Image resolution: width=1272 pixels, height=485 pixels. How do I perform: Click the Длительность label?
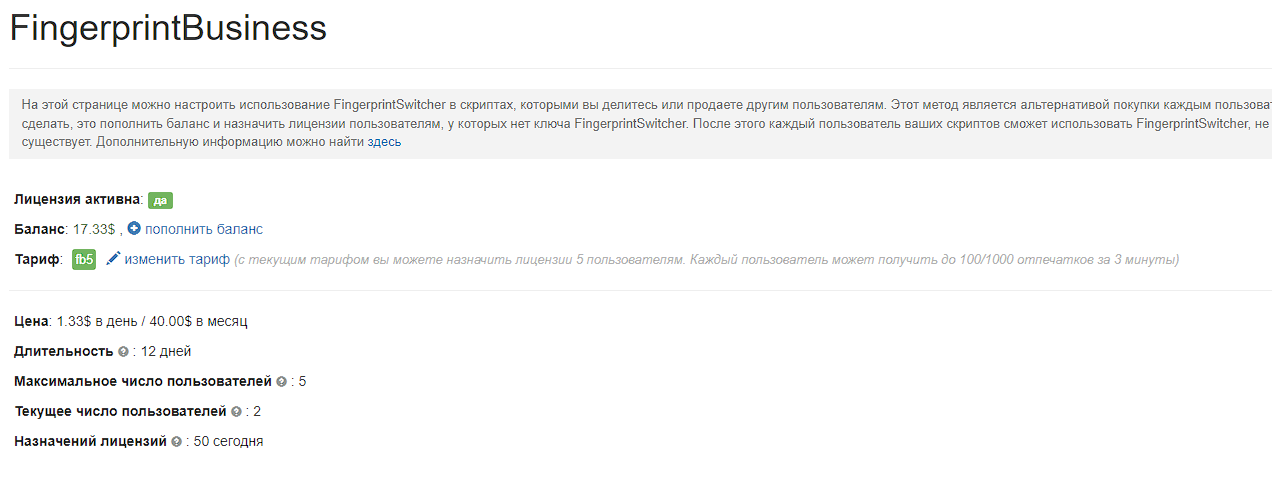click(64, 351)
